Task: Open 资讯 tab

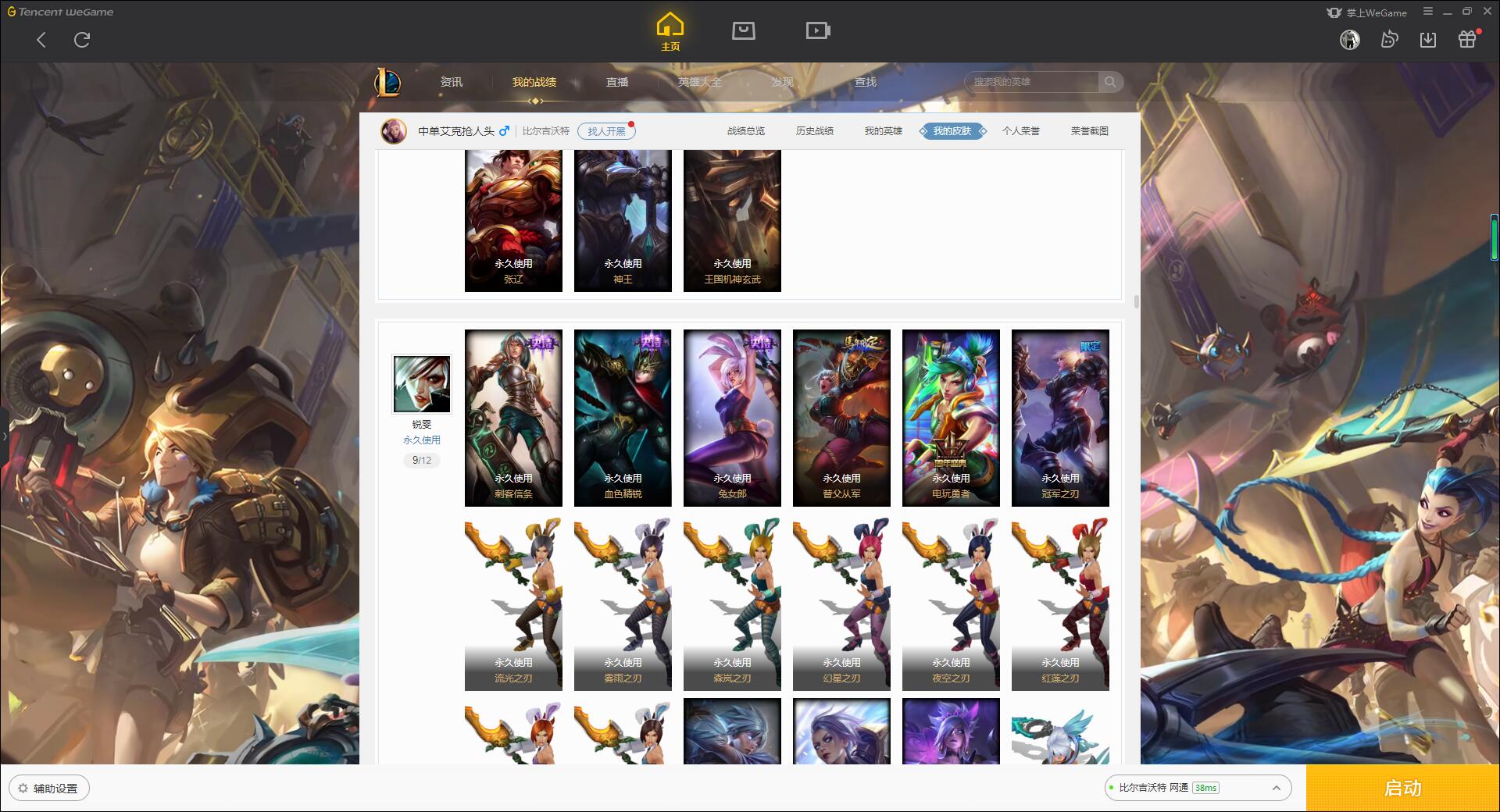Action: coord(451,82)
